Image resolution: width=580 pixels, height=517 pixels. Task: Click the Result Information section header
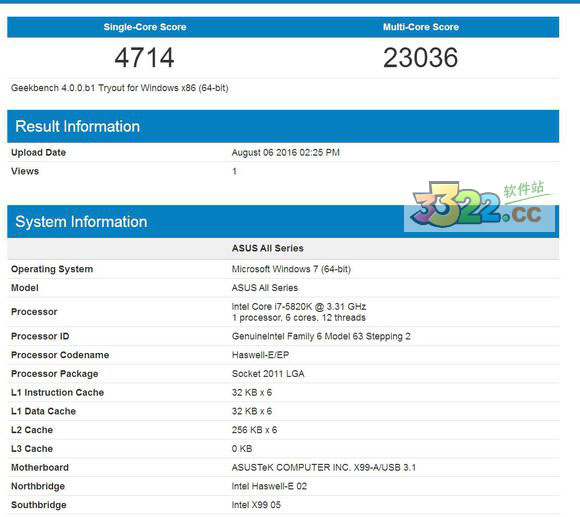(283, 126)
